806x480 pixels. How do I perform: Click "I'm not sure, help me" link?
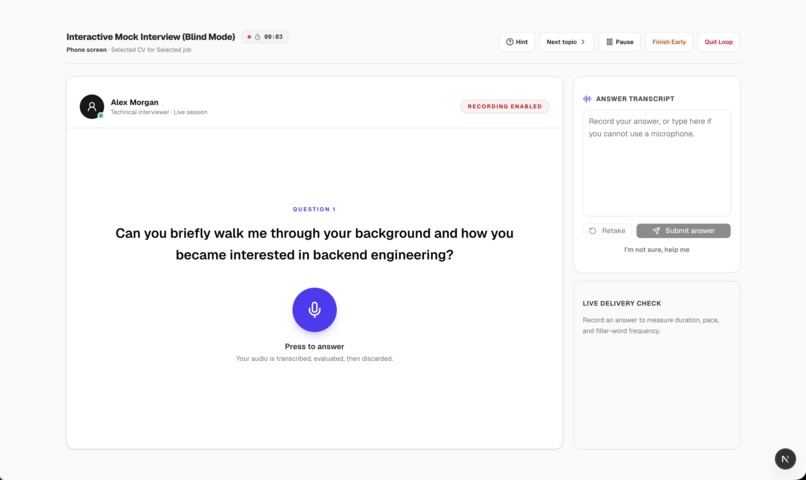coord(656,250)
